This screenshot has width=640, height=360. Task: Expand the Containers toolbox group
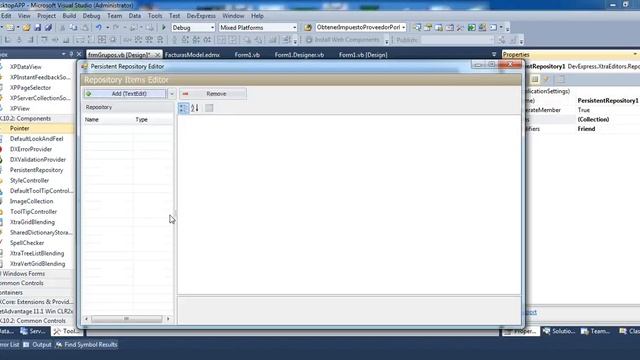coord(37,292)
